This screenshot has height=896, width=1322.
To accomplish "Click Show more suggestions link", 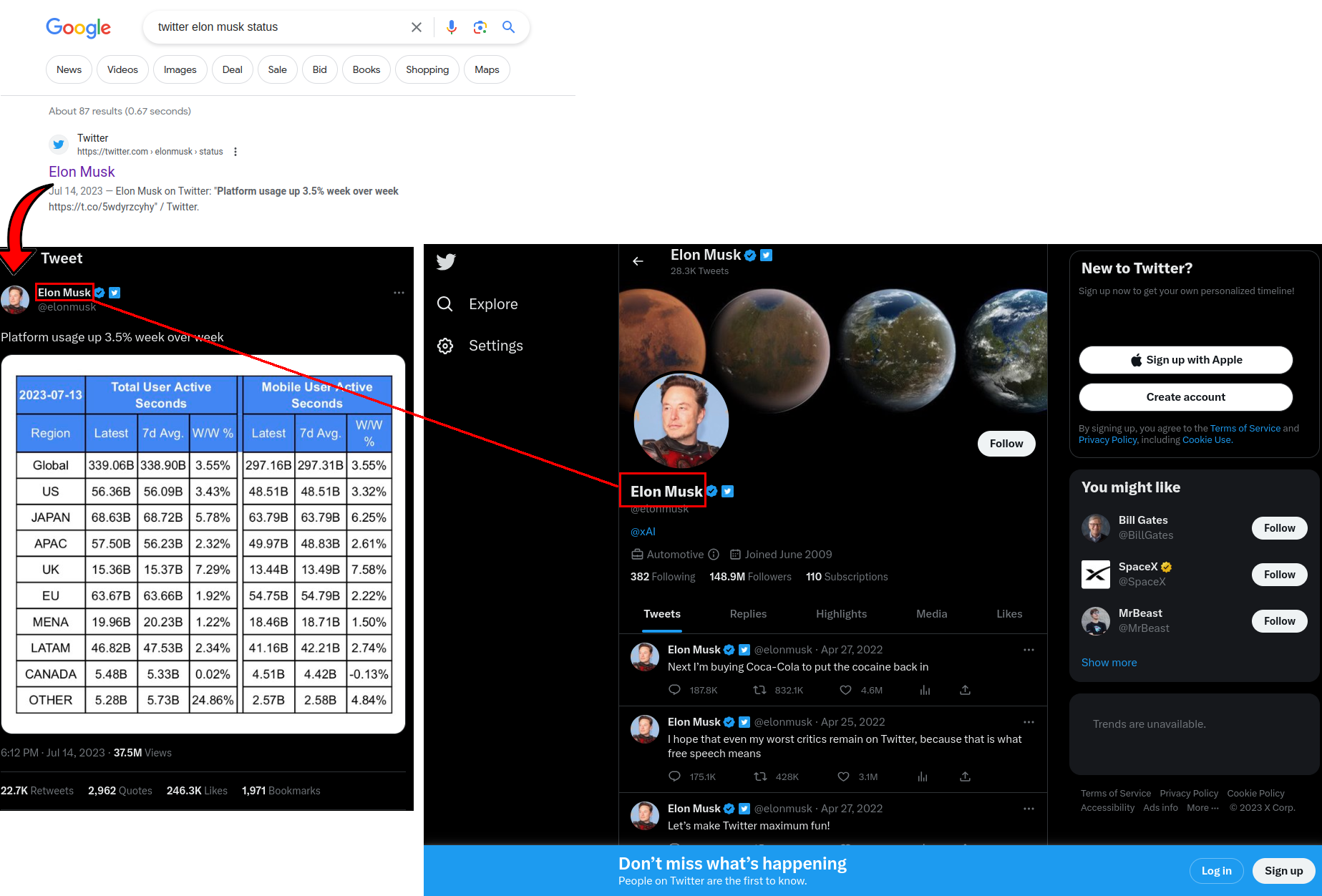I will 1109,663.
